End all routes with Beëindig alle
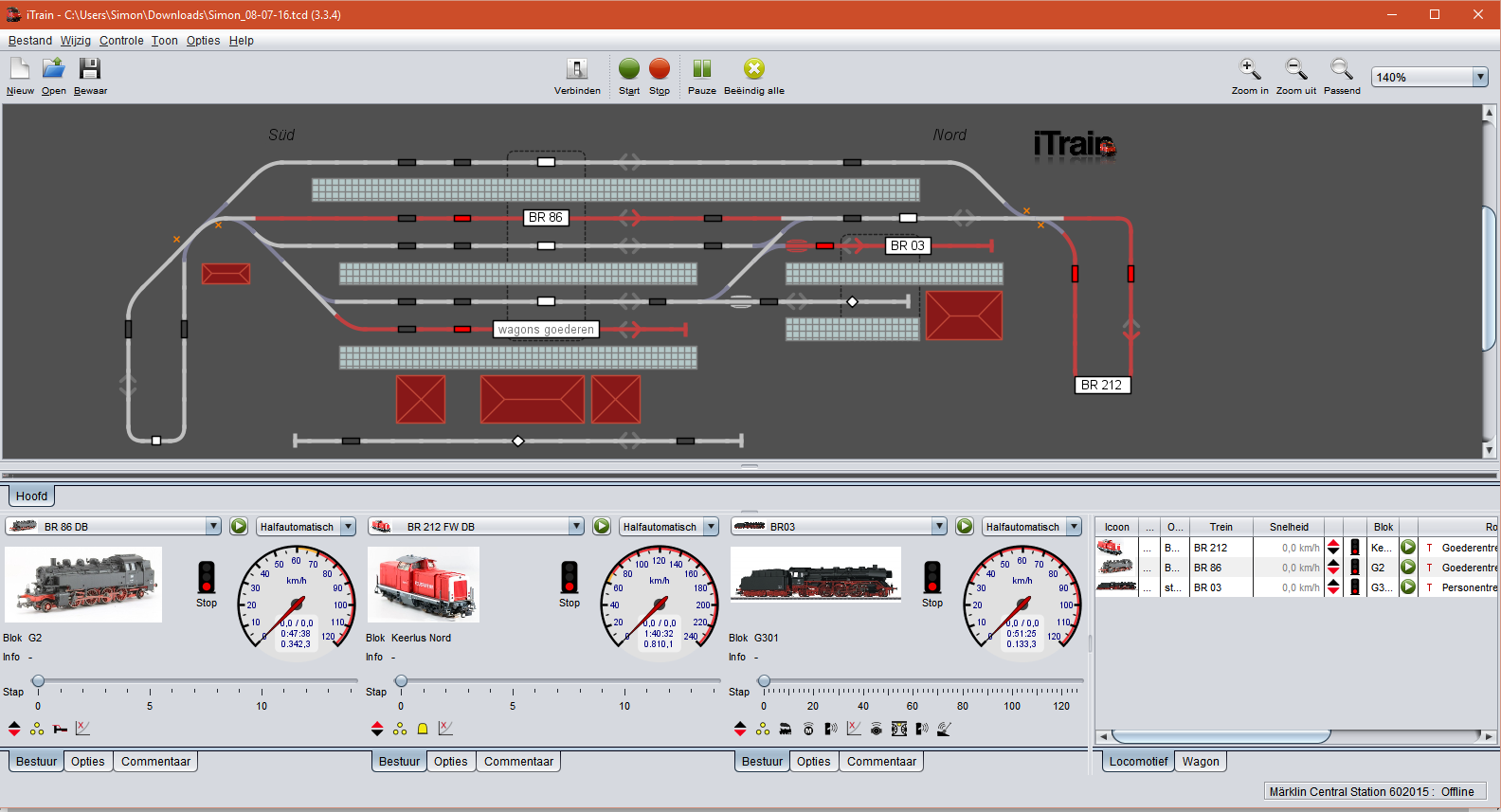The image size is (1501, 812). [x=754, y=76]
